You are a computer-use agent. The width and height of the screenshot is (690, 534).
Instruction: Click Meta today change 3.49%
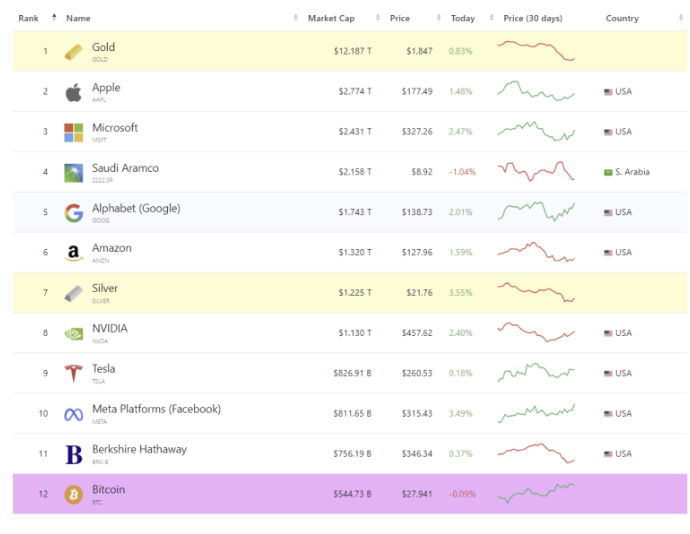[460, 414]
